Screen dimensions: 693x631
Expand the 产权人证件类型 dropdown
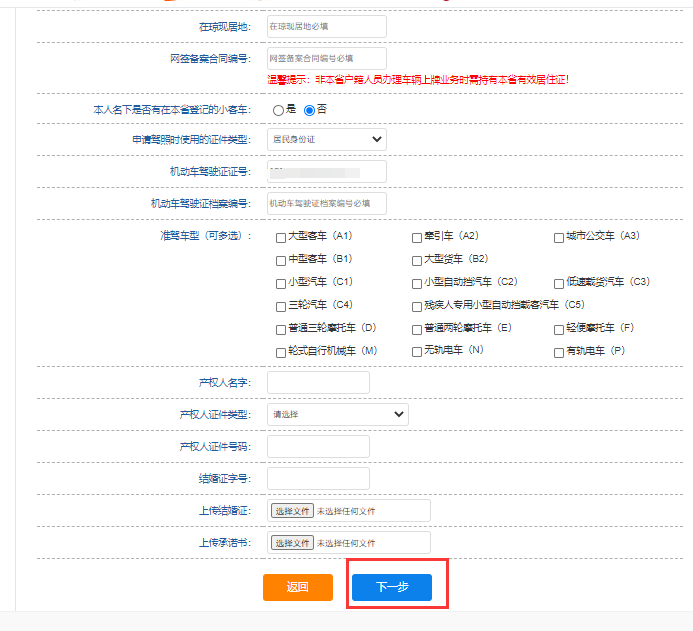337,414
